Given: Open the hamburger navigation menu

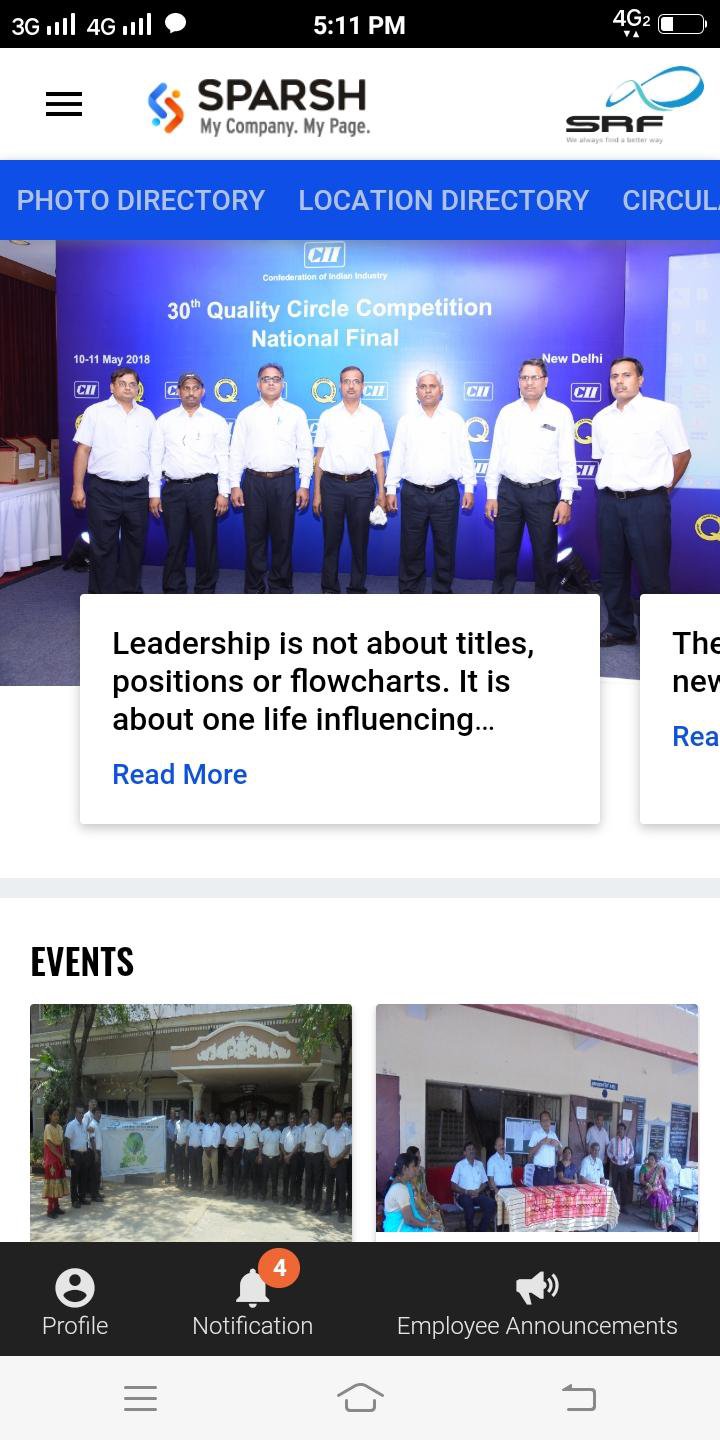Looking at the screenshot, I should (x=64, y=104).
